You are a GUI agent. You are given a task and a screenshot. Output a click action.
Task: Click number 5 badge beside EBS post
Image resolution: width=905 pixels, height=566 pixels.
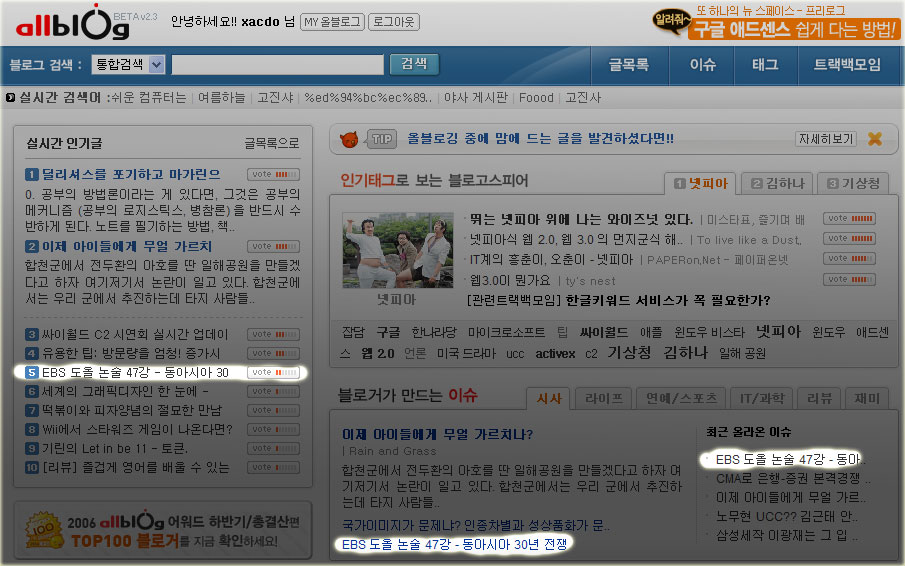pos(32,373)
